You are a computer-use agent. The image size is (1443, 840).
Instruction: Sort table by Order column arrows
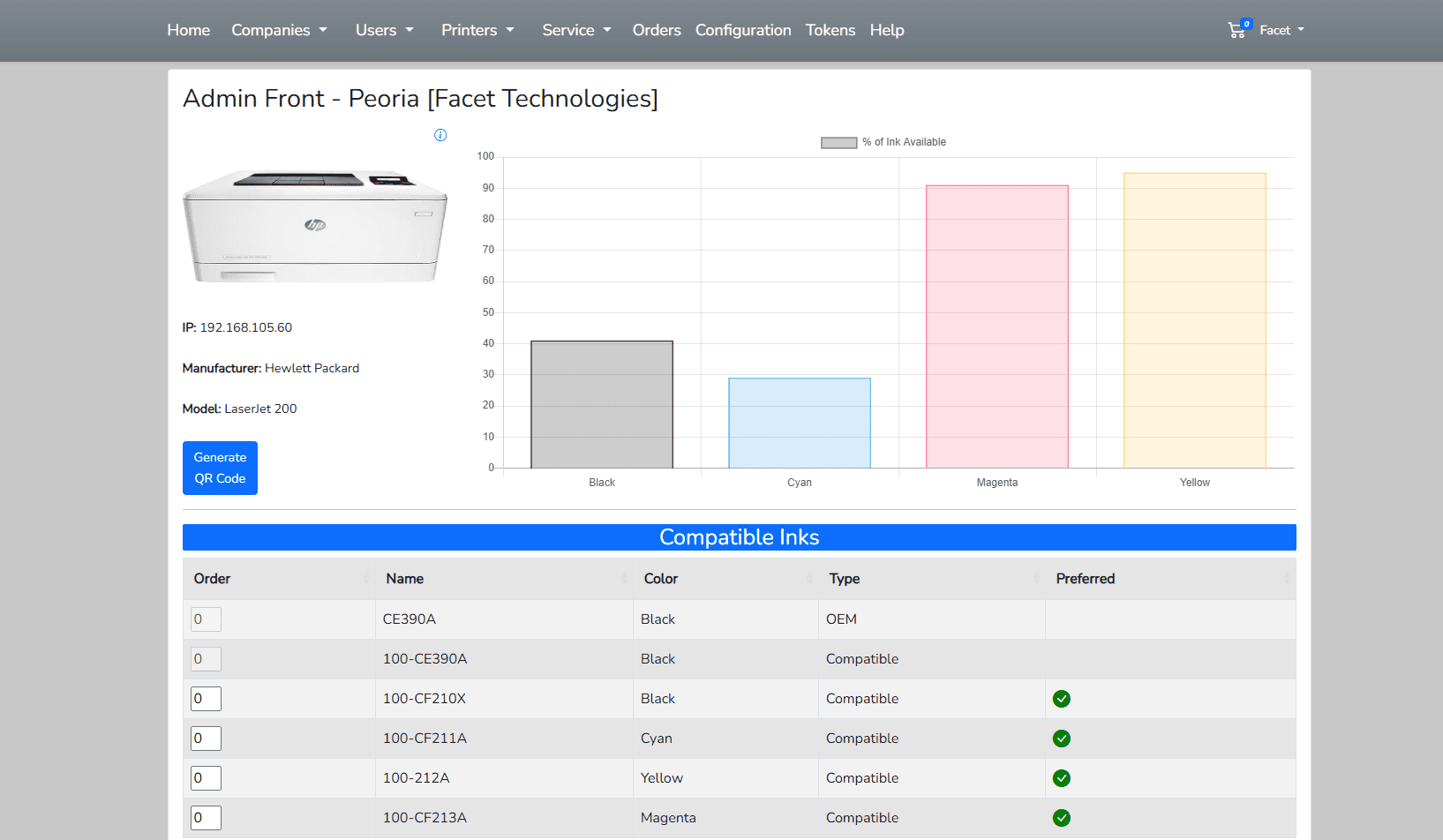(x=366, y=579)
